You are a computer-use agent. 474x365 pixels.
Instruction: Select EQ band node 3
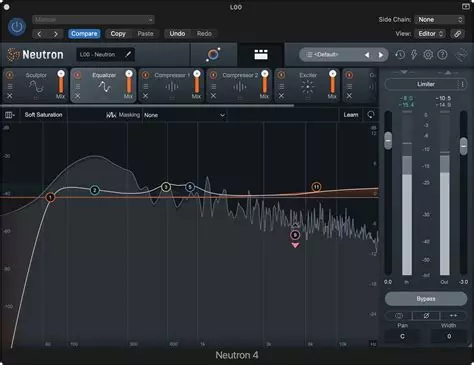pos(166,187)
